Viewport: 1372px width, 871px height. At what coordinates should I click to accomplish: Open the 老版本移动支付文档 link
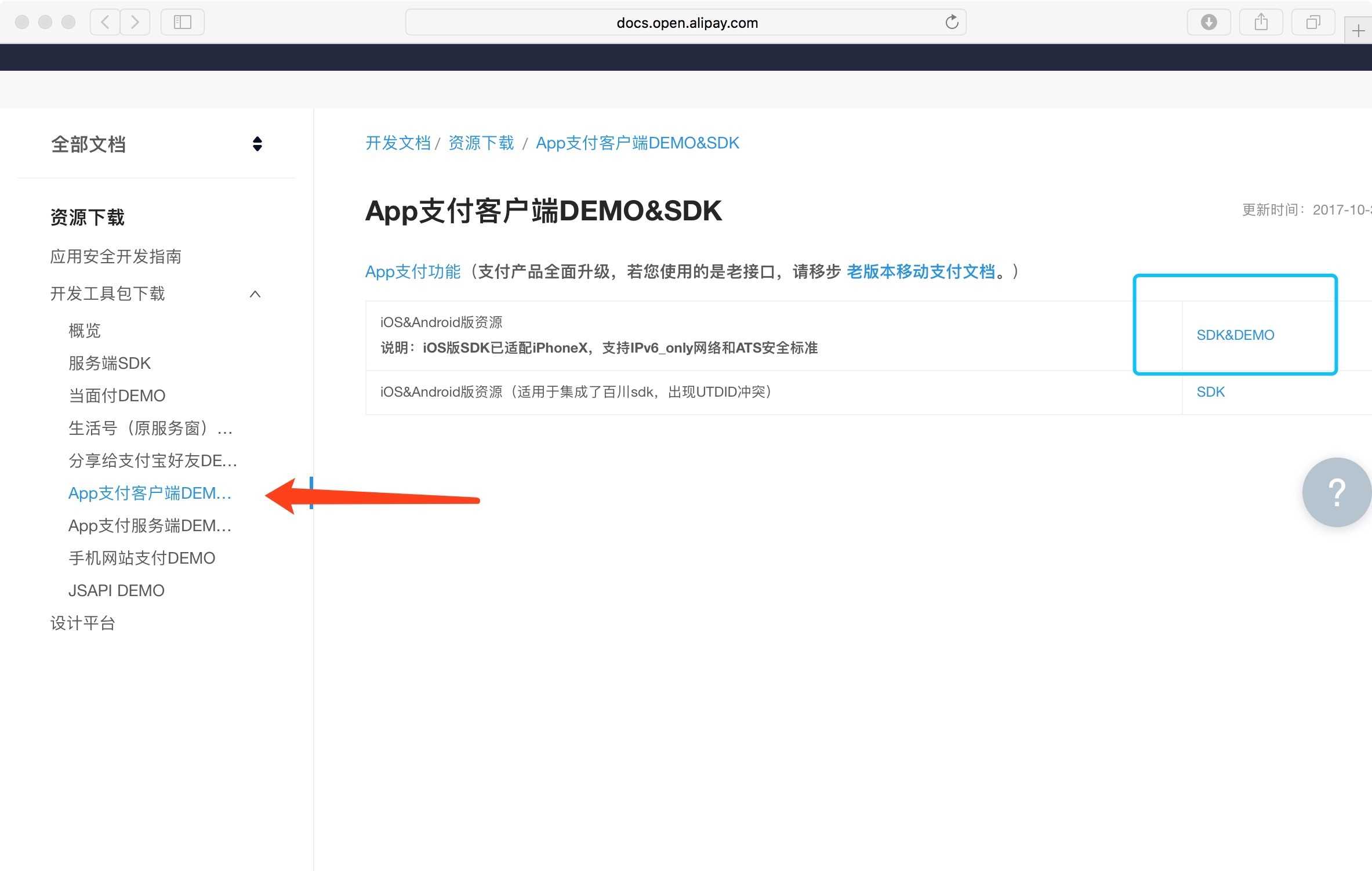921,271
